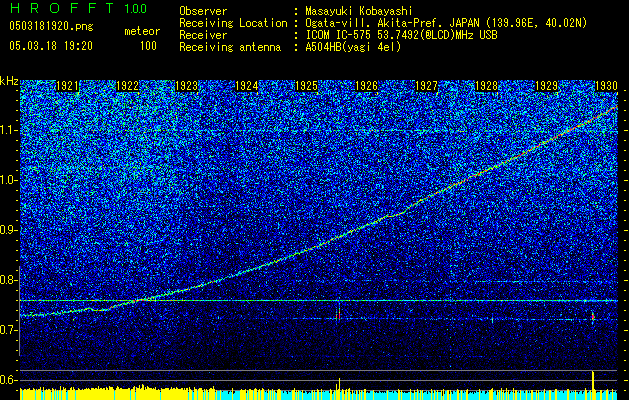Click the 0.9 frequency axis label

[x=9, y=230]
